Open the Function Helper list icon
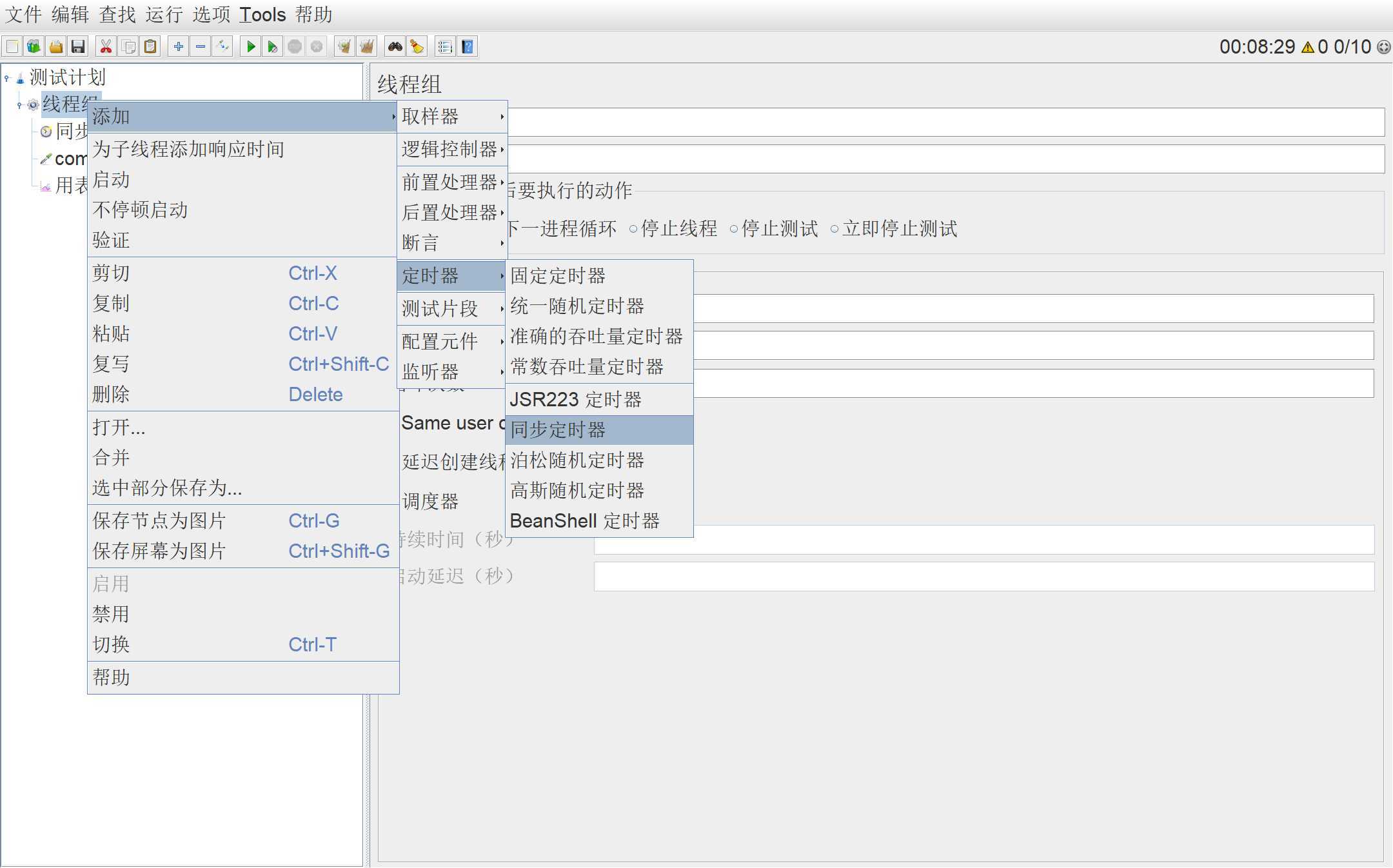The image size is (1393, 868). (445, 46)
